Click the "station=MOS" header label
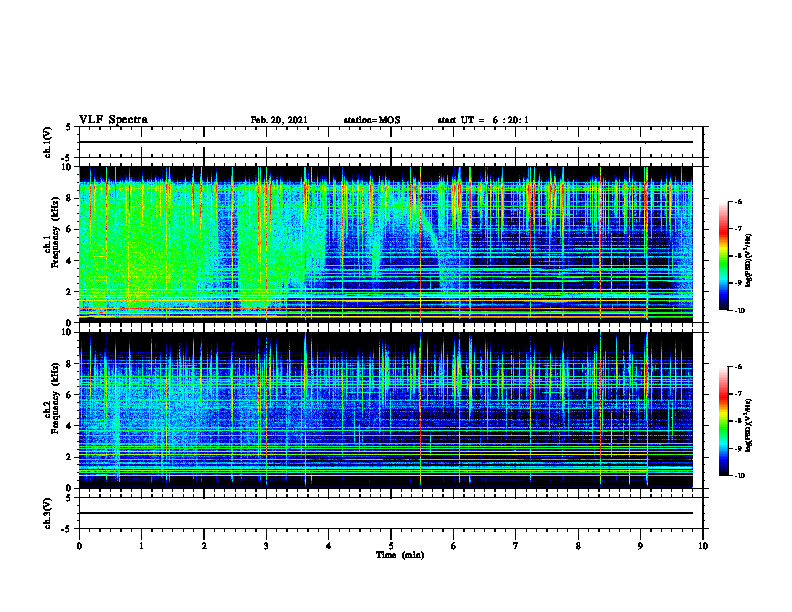 click(x=372, y=120)
